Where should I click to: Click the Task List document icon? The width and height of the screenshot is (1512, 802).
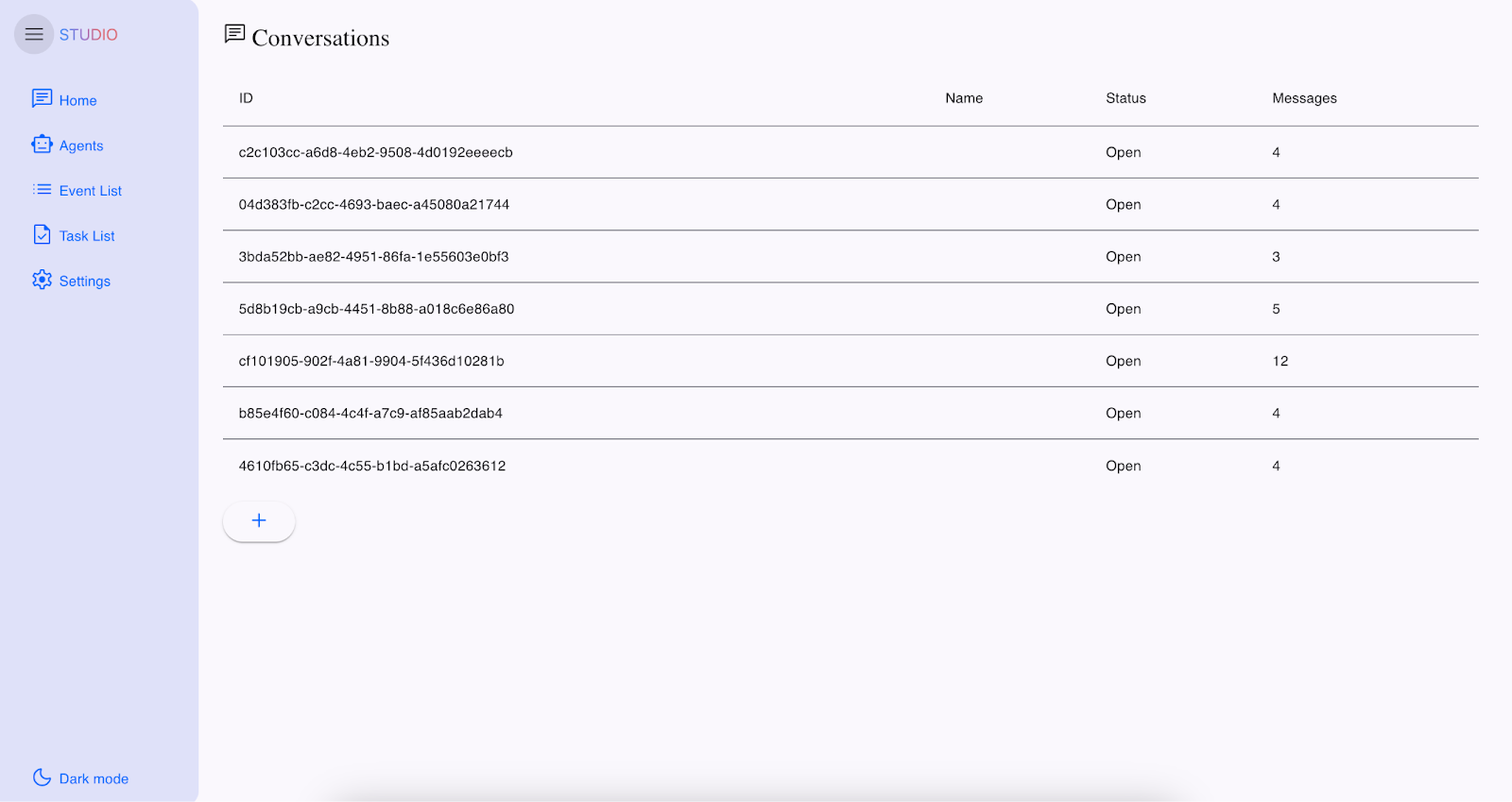pos(42,235)
